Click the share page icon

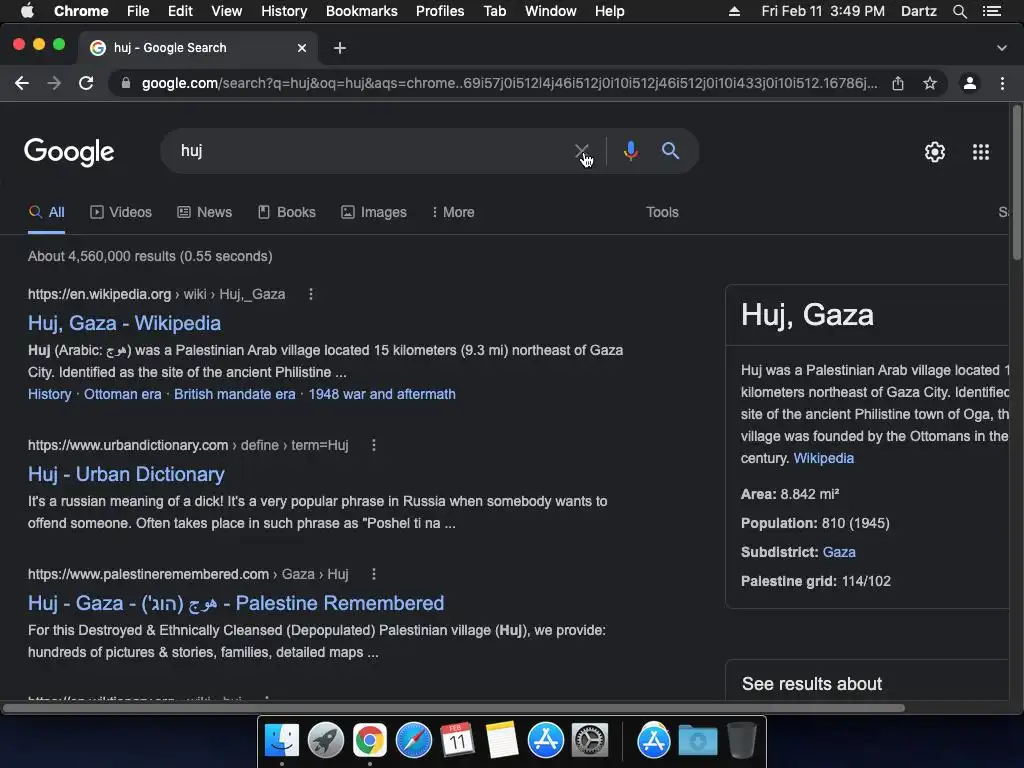(x=898, y=83)
